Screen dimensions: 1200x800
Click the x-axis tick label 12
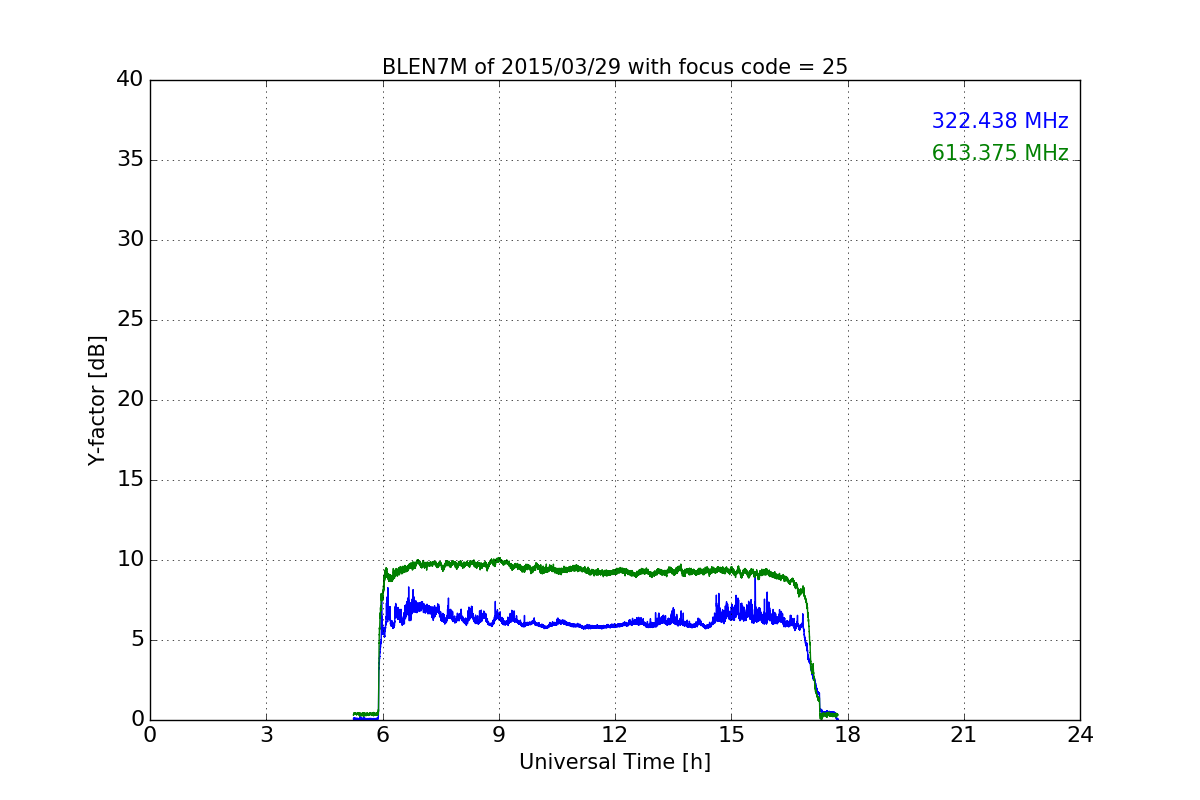[615, 734]
